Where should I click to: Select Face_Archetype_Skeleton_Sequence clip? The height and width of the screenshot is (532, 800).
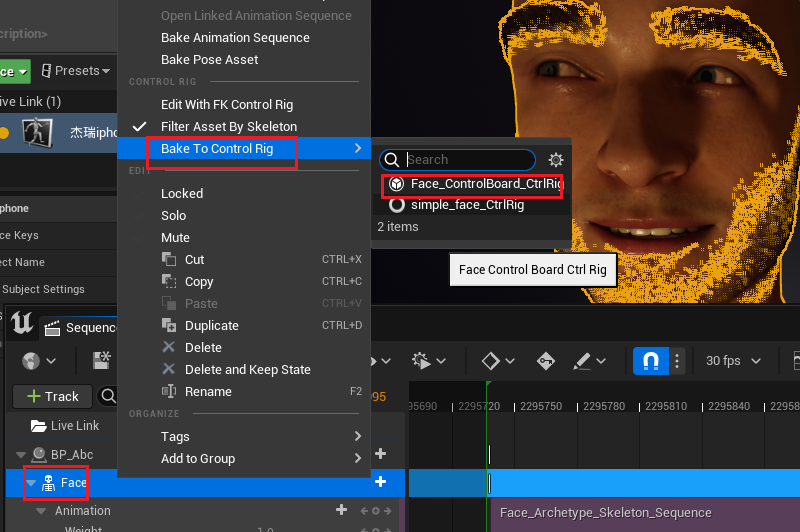pyautogui.click(x=645, y=515)
